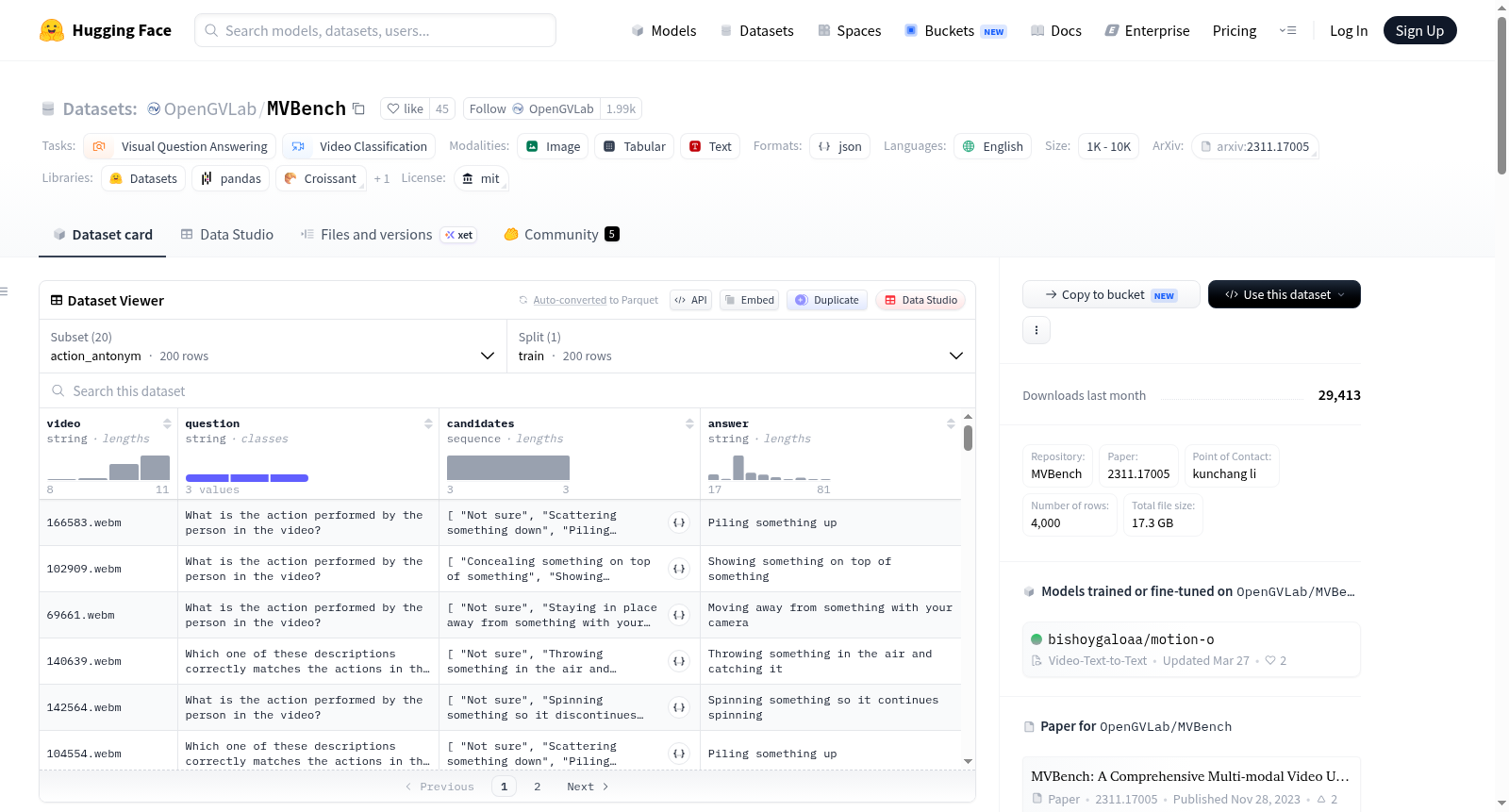
Task: Filter by the json format tag
Action: (x=839, y=146)
